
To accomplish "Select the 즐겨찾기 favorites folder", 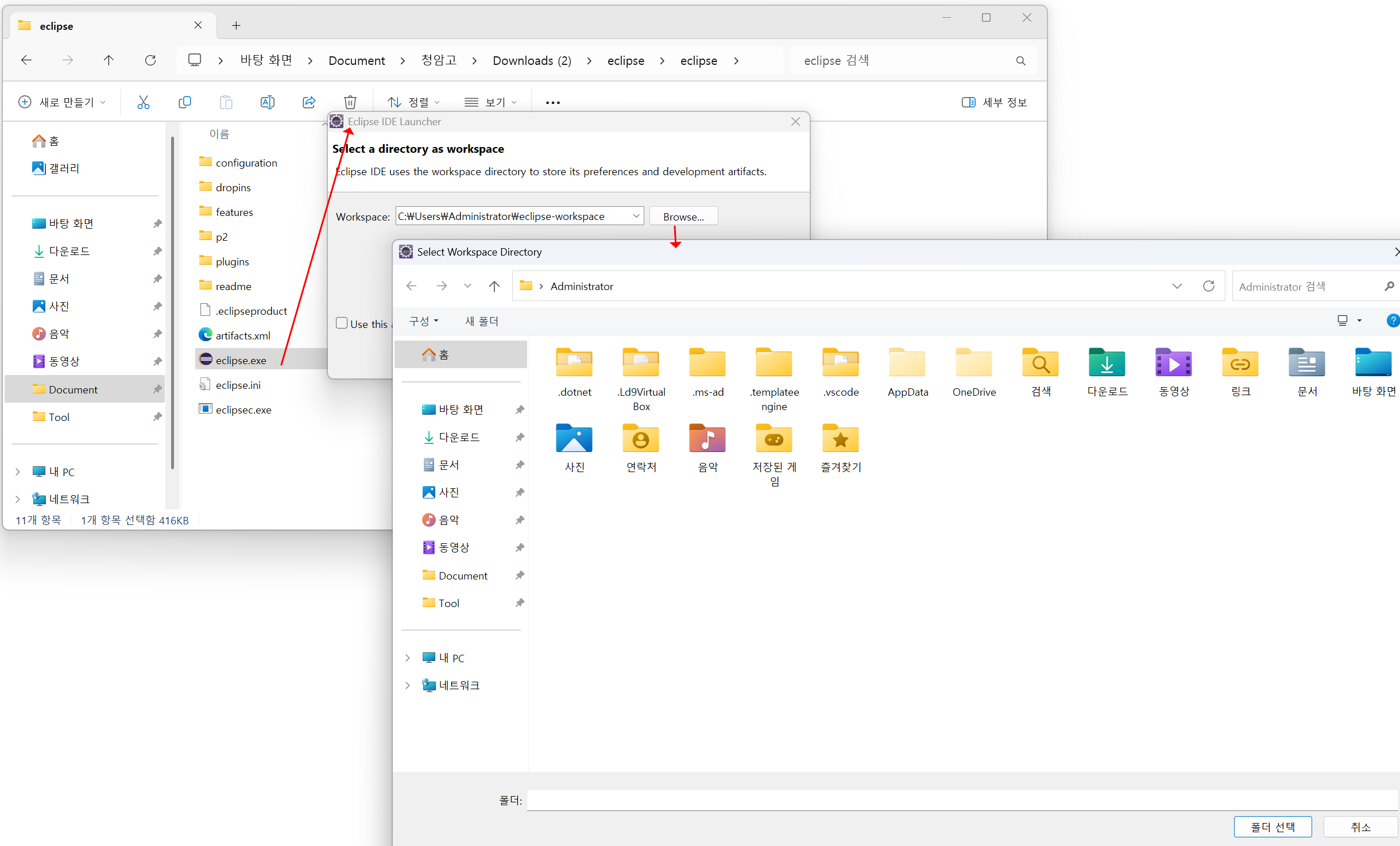I will pyautogui.click(x=841, y=448).
